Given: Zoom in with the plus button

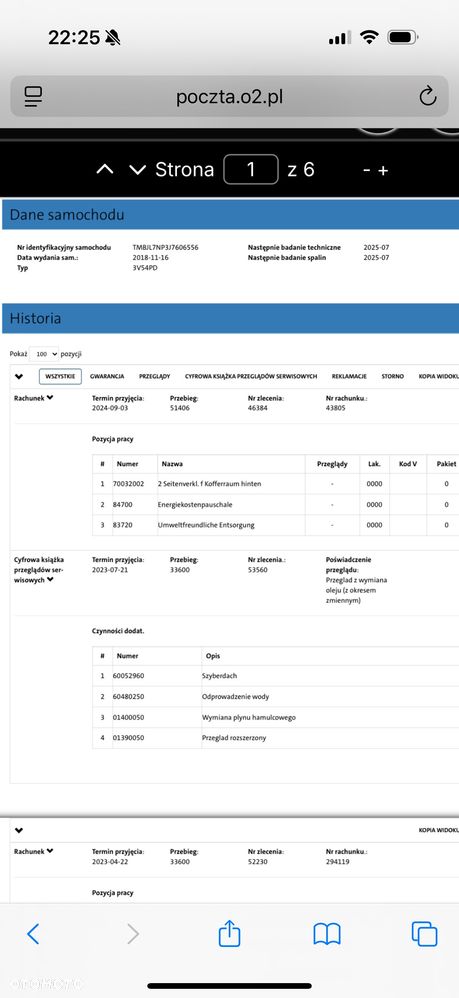Looking at the screenshot, I should tap(383, 171).
